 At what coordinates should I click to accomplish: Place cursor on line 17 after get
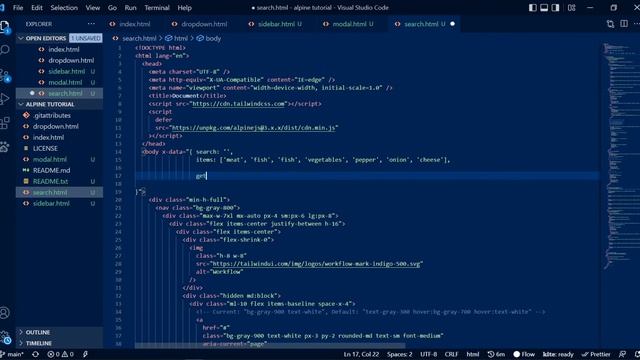pos(207,176)
